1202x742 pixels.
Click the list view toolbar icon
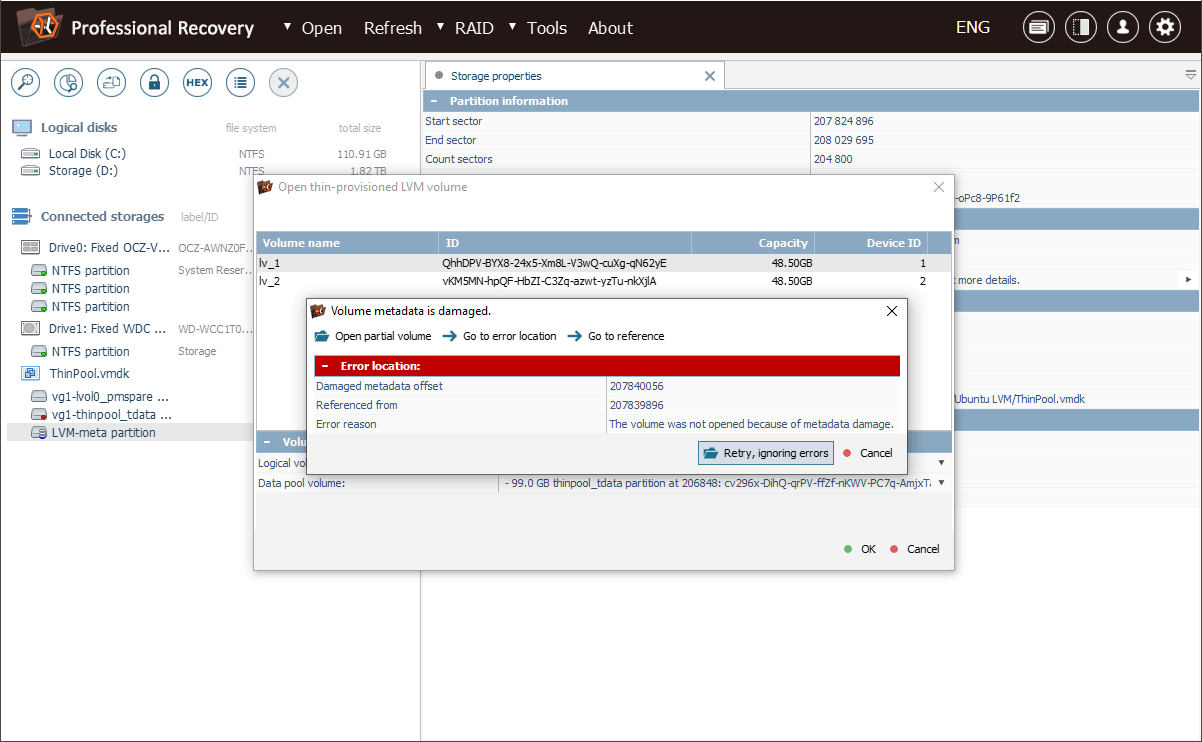pos(240,83)
